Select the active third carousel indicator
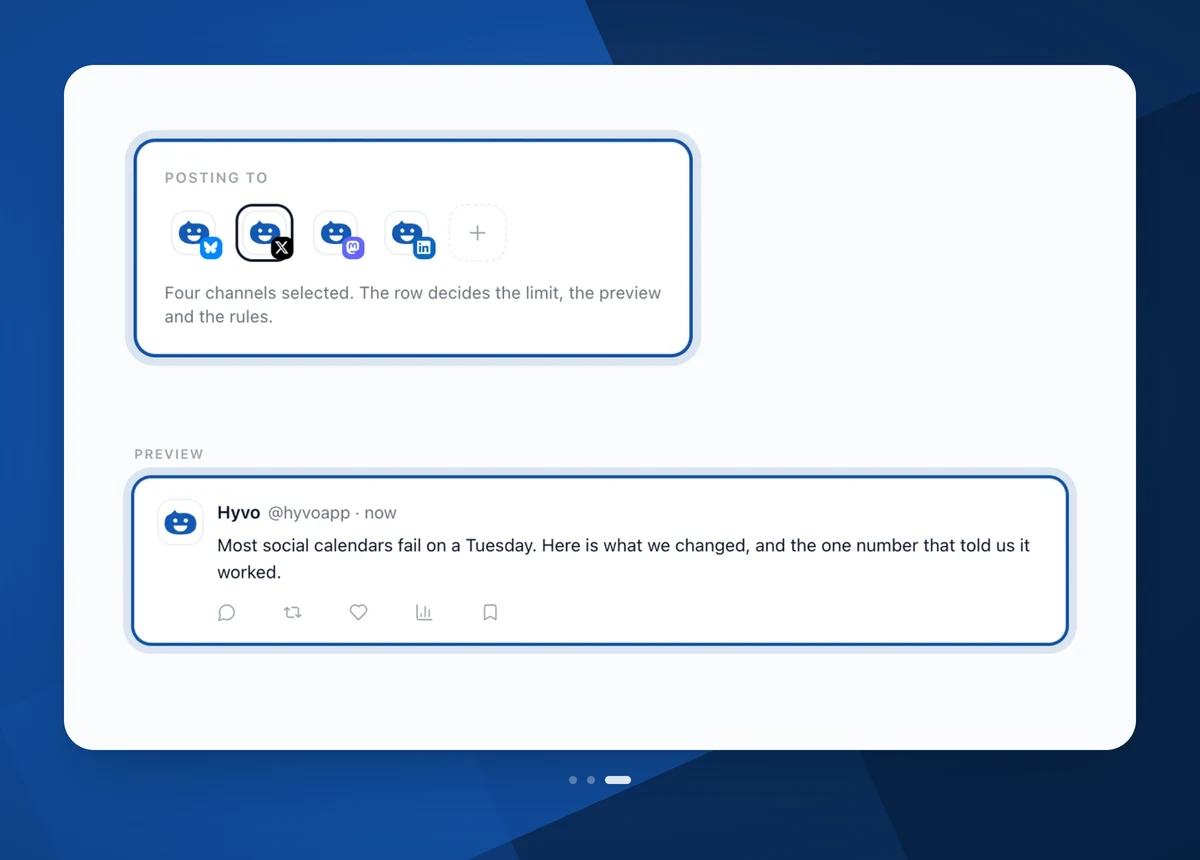 pos(618,780)
